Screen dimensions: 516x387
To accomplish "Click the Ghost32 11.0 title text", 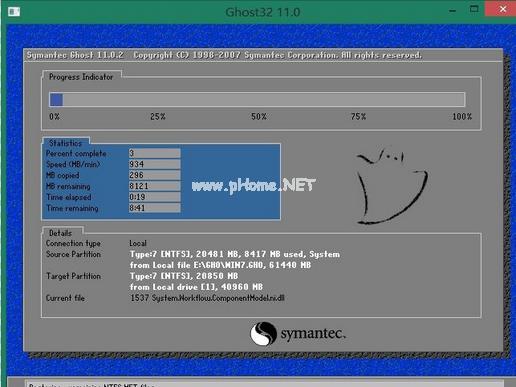I will point(263,12).
